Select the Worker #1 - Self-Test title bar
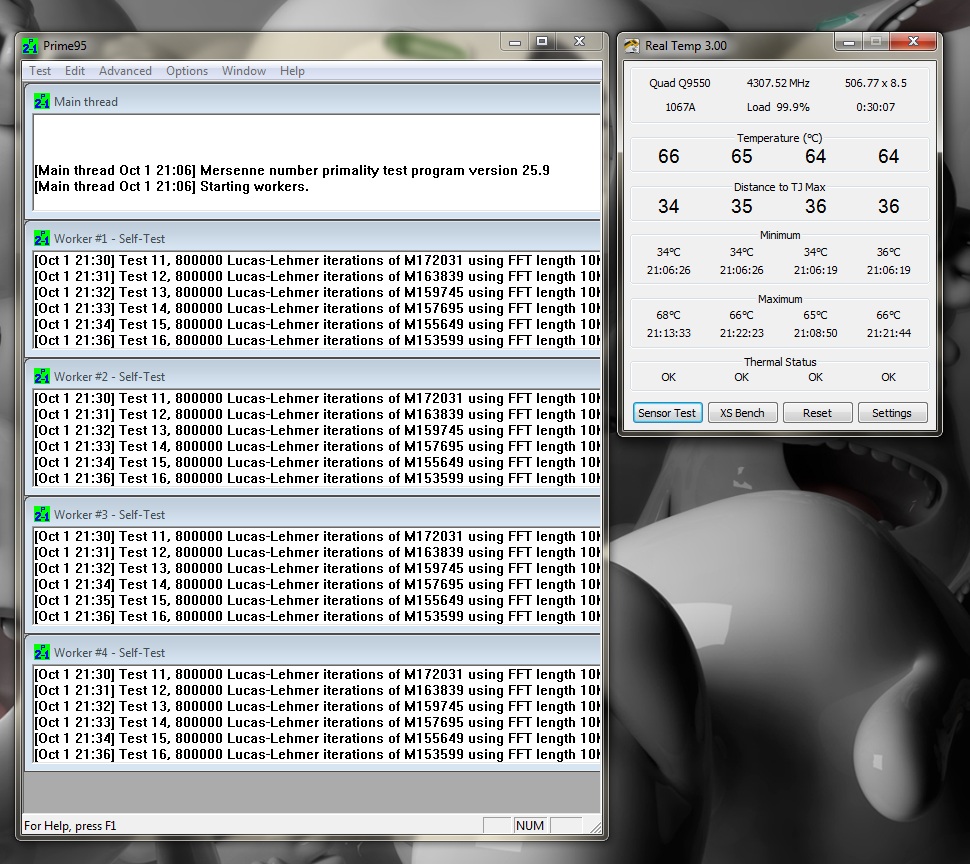This screenshot has width=970, height=864. click(x=315, y=238)
